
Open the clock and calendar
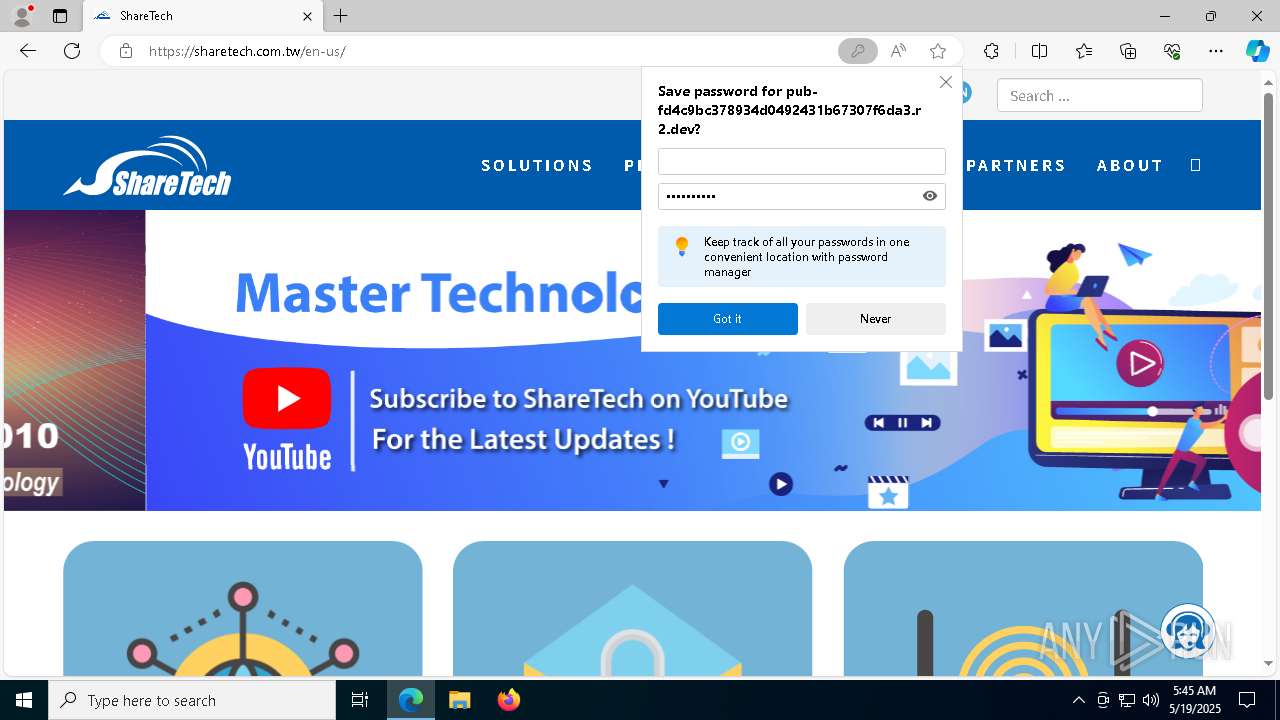pos(1195,700)
